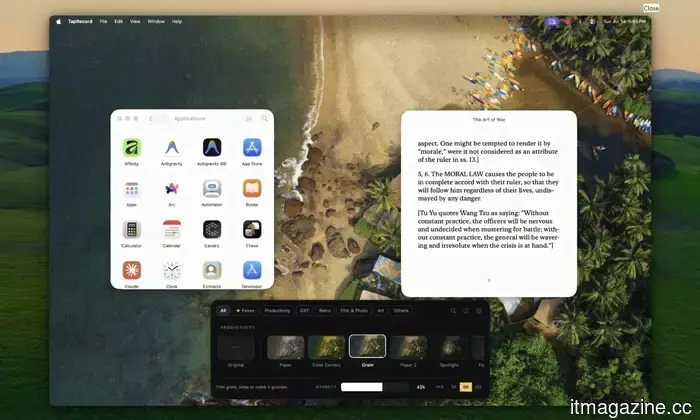This screenshot has width=700, height=420.
Task: Open the Chess app icon
Action: point(252,229)
